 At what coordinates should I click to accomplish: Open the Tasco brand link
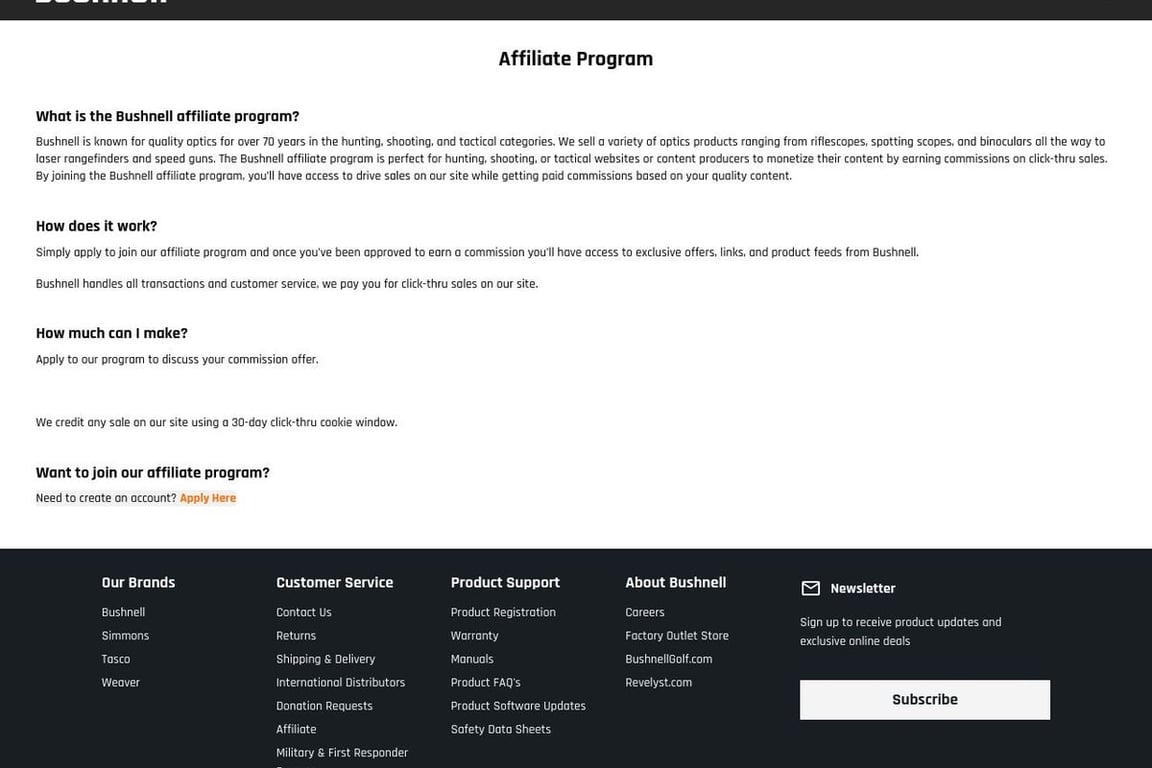[115, 659]
